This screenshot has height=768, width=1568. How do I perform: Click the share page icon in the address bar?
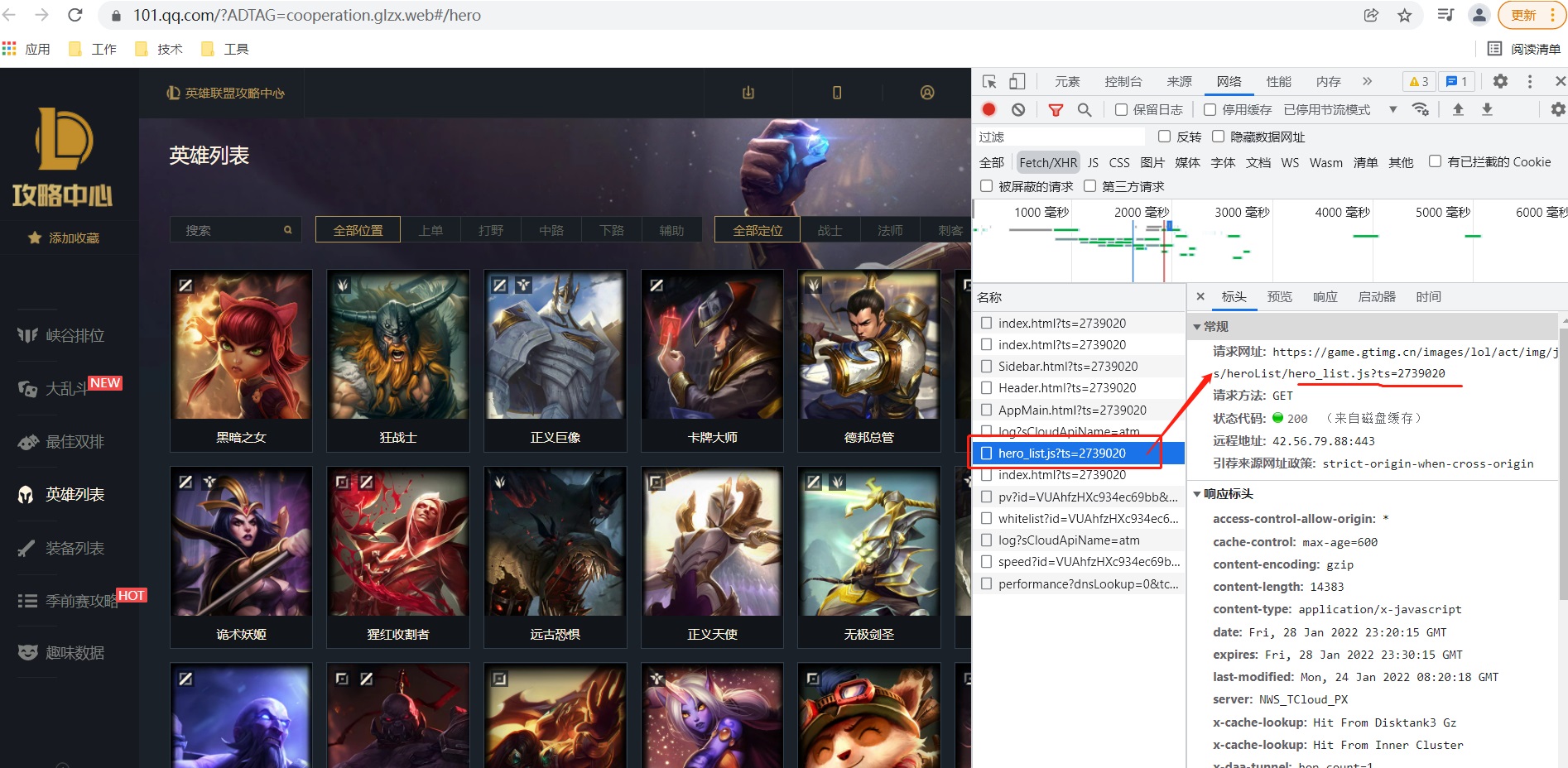point(1371,15)
